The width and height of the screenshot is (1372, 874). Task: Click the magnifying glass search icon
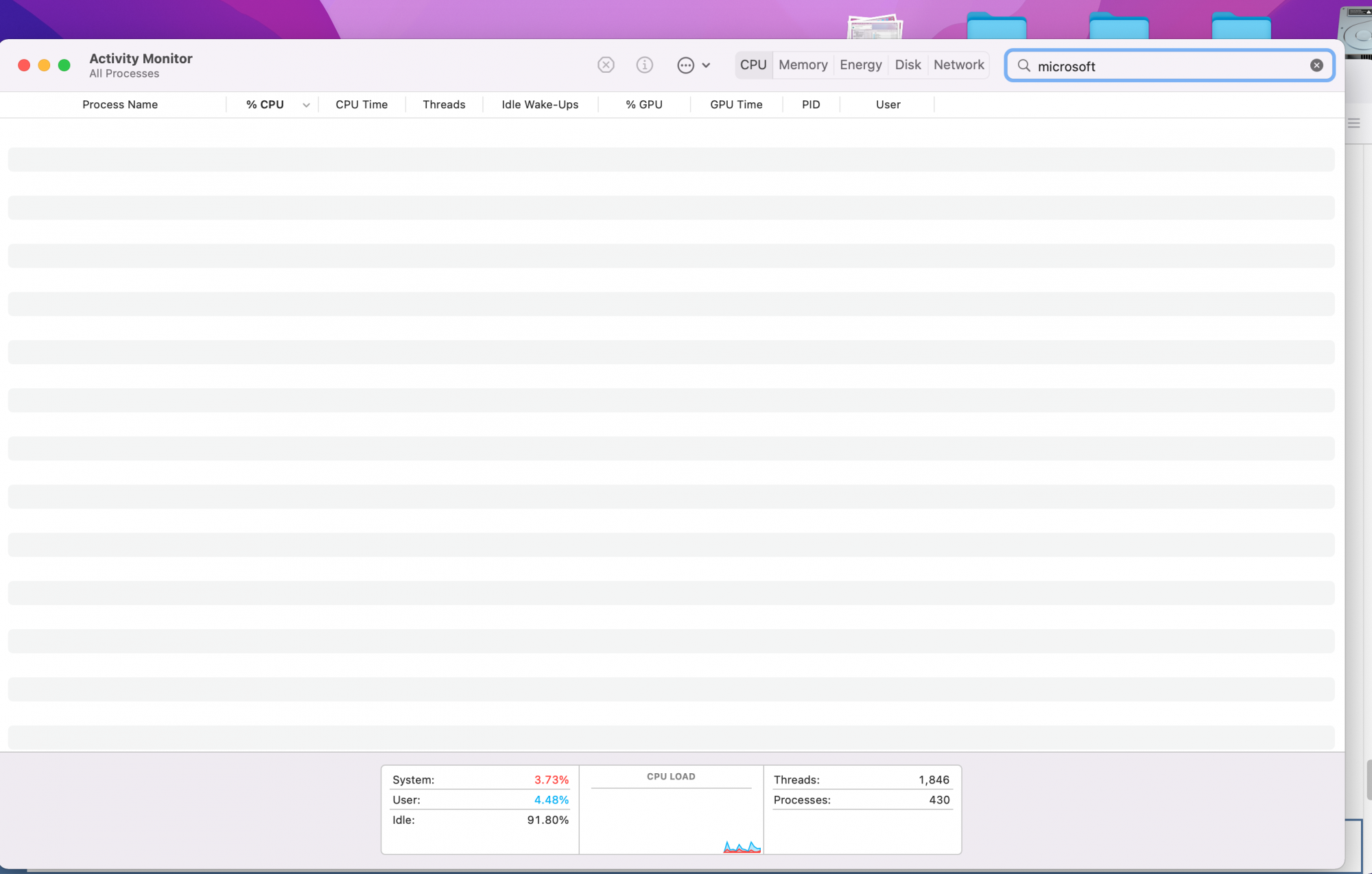click(1024, 66)
